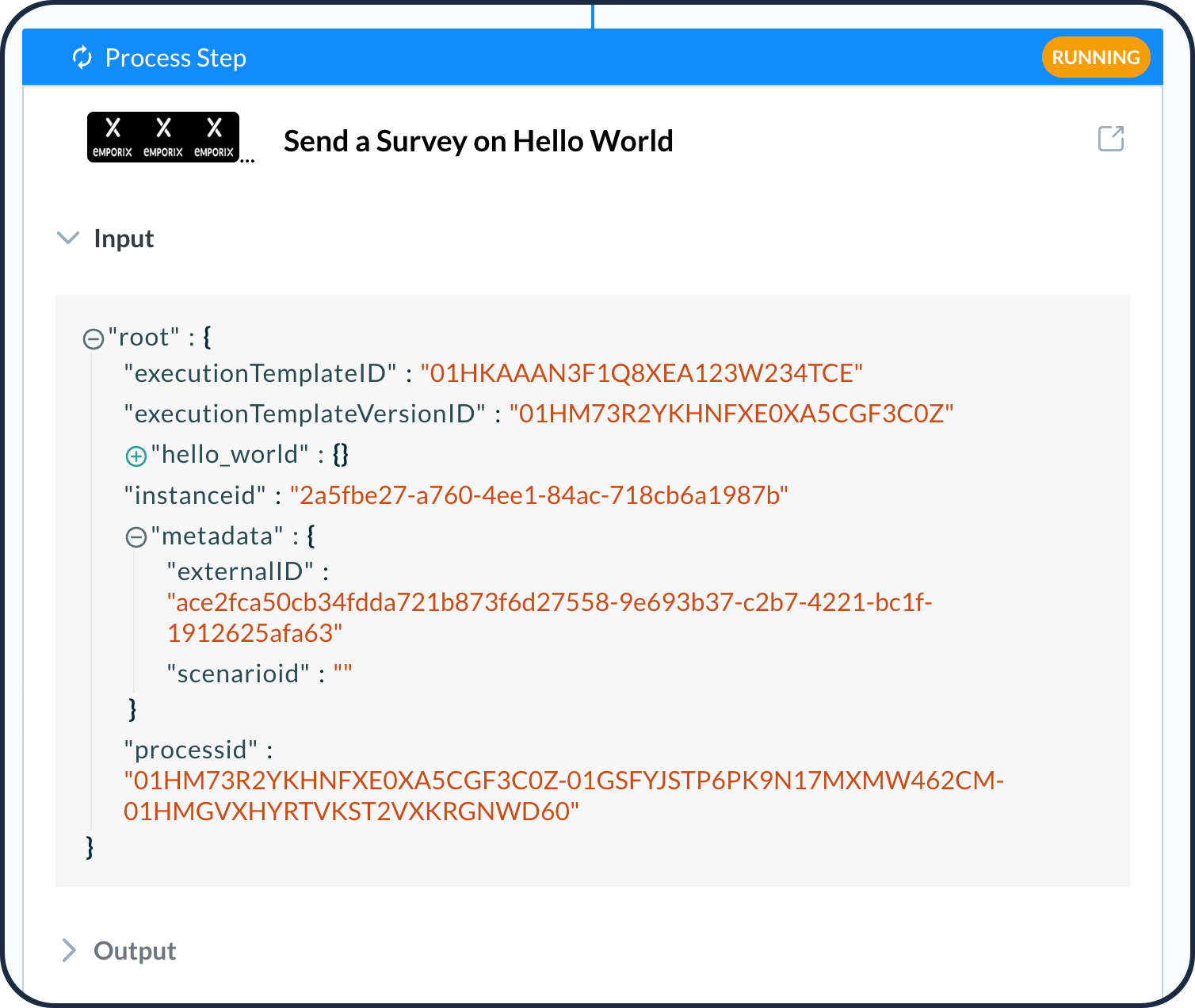Viewport: 1195px width, 1008px height.
Task: Click the Process Step sync arrows icon
Action: 82,58
